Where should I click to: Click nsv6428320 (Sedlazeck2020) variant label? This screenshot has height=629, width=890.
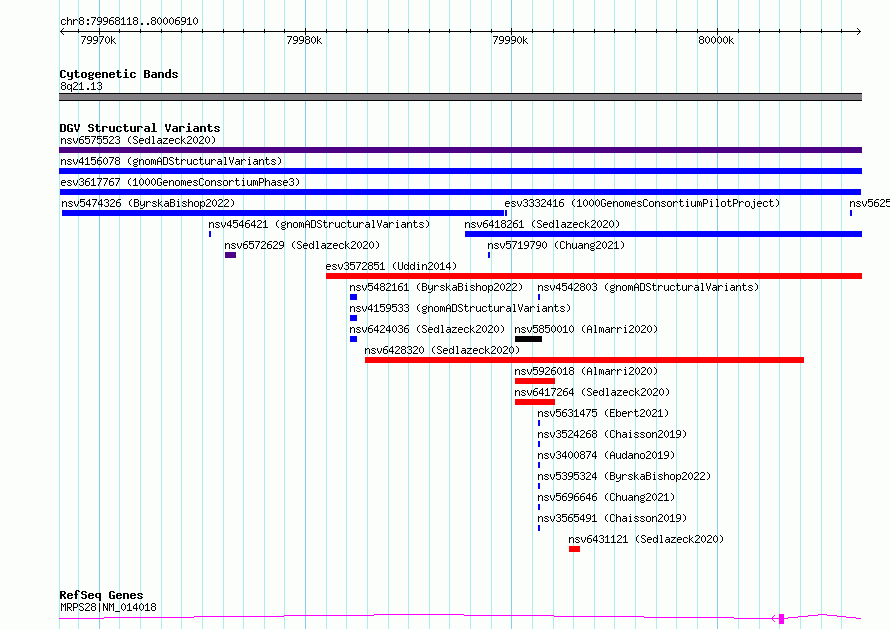[x=442, y=350]
